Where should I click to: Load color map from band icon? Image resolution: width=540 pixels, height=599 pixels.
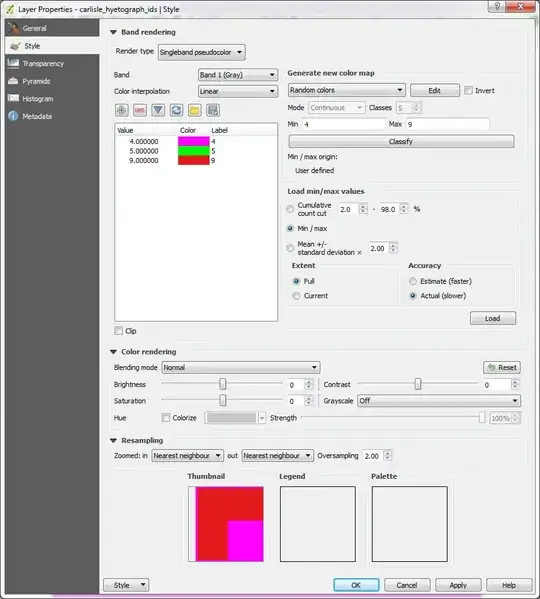pyautogui.click(x=176, y=110)
